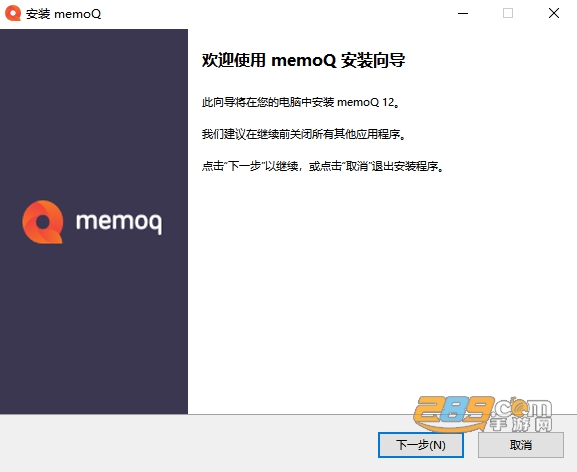Click the word memoQ in the bold heading
577x472 pixels.
point(304,60)
